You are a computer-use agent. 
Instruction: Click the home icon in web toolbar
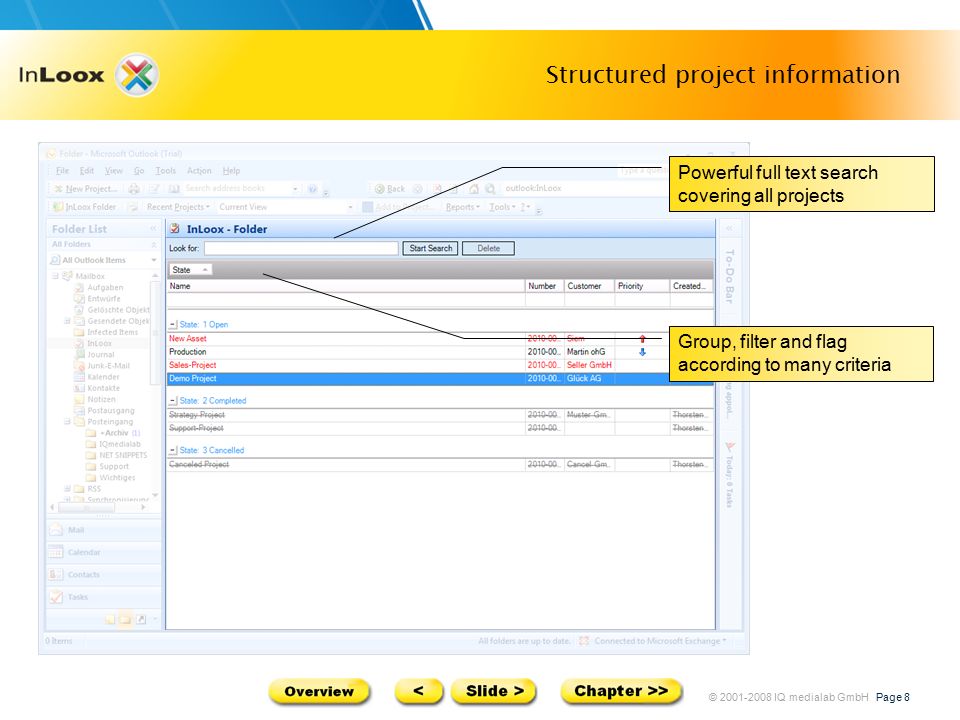(x=473, y=189)
